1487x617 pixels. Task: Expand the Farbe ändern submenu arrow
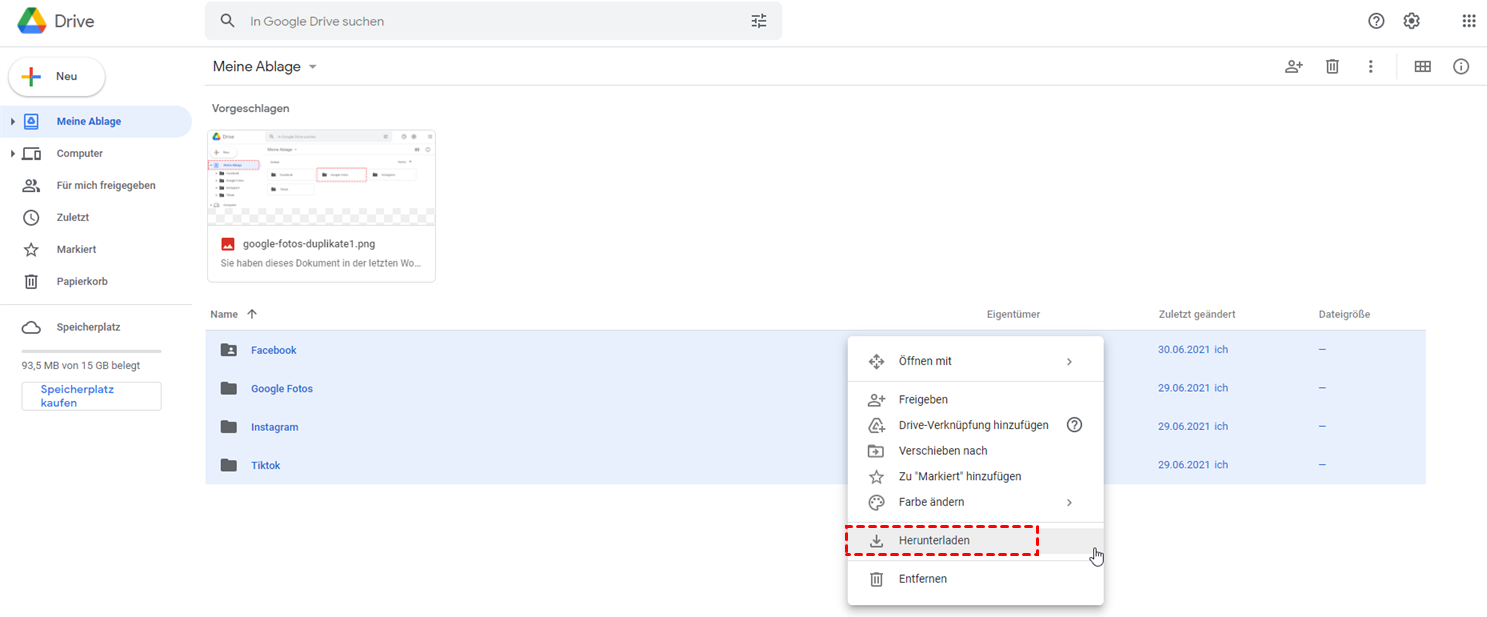tap(1069, 502)
